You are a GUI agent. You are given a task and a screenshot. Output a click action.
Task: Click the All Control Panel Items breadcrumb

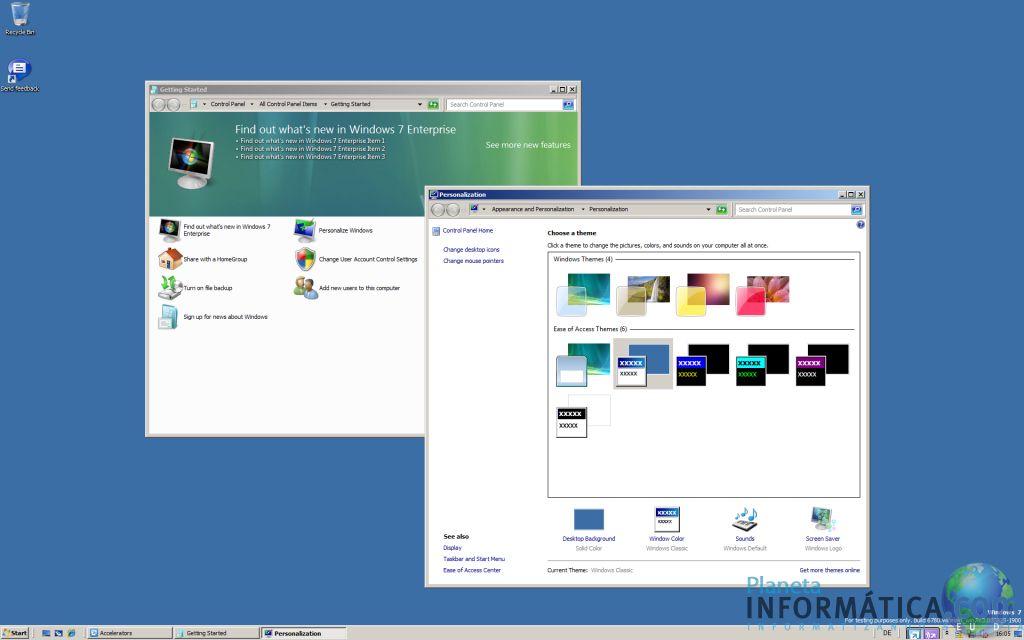[x=288, y=104]
